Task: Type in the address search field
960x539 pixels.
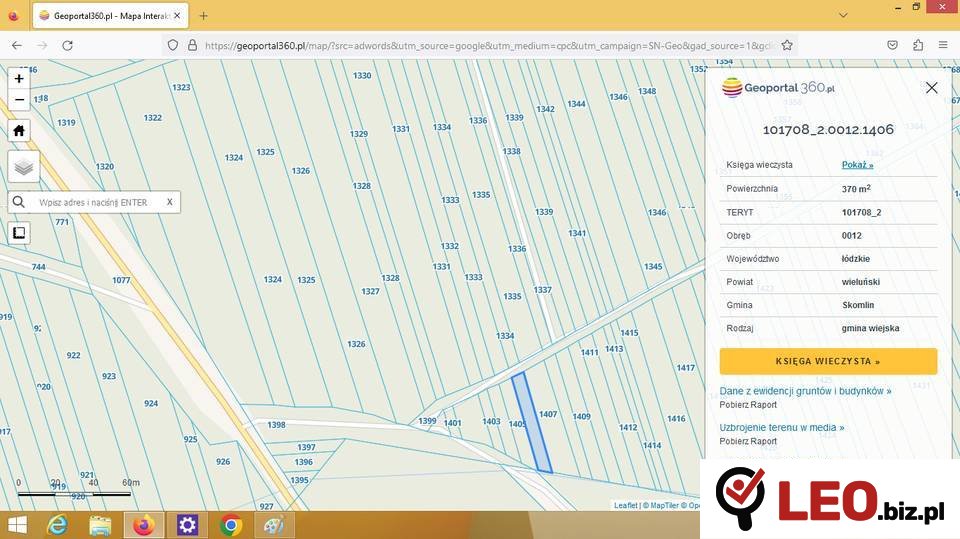Action: [95, 202]
